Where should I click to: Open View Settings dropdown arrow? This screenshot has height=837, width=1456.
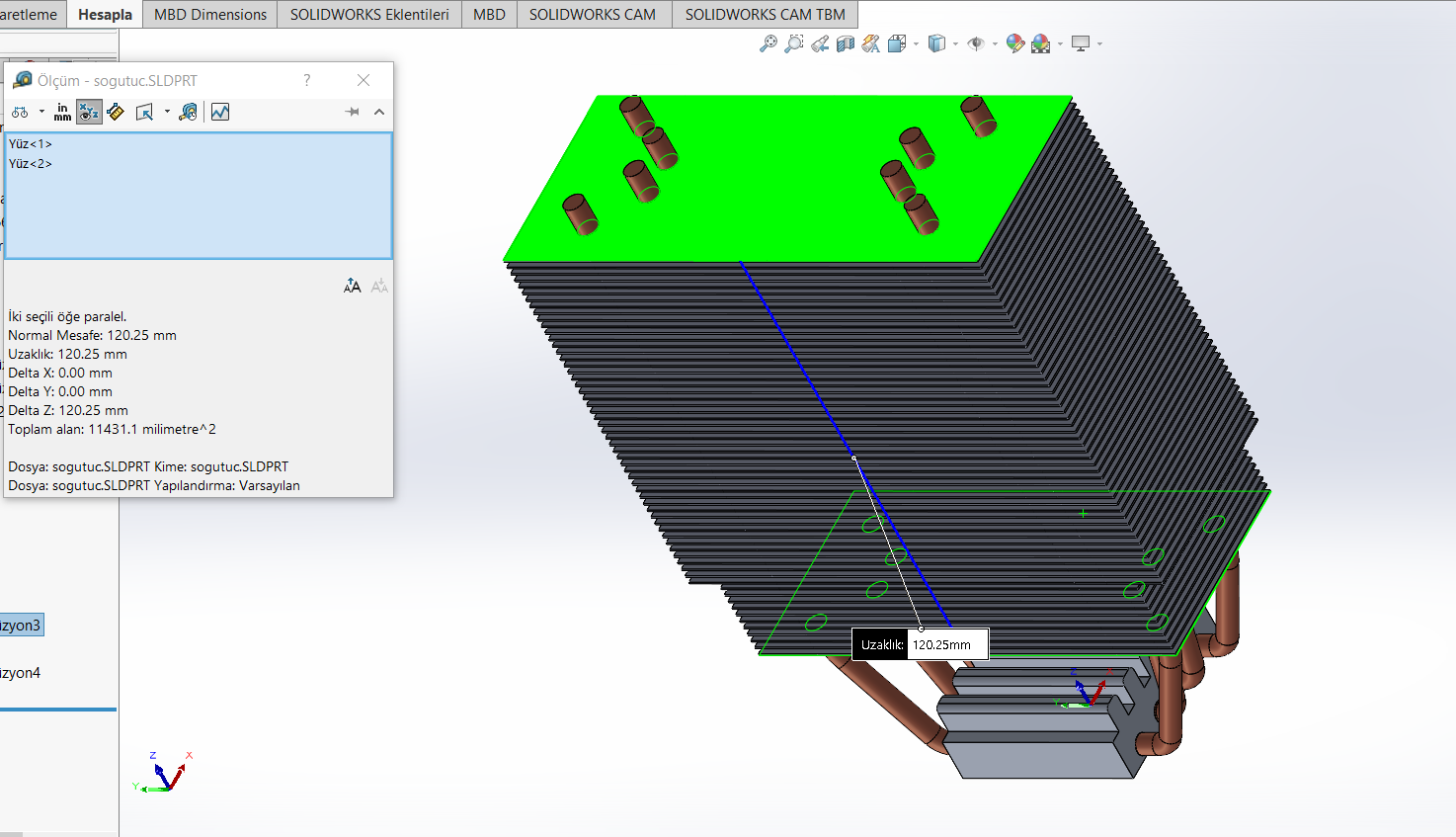click(1099, 44)
